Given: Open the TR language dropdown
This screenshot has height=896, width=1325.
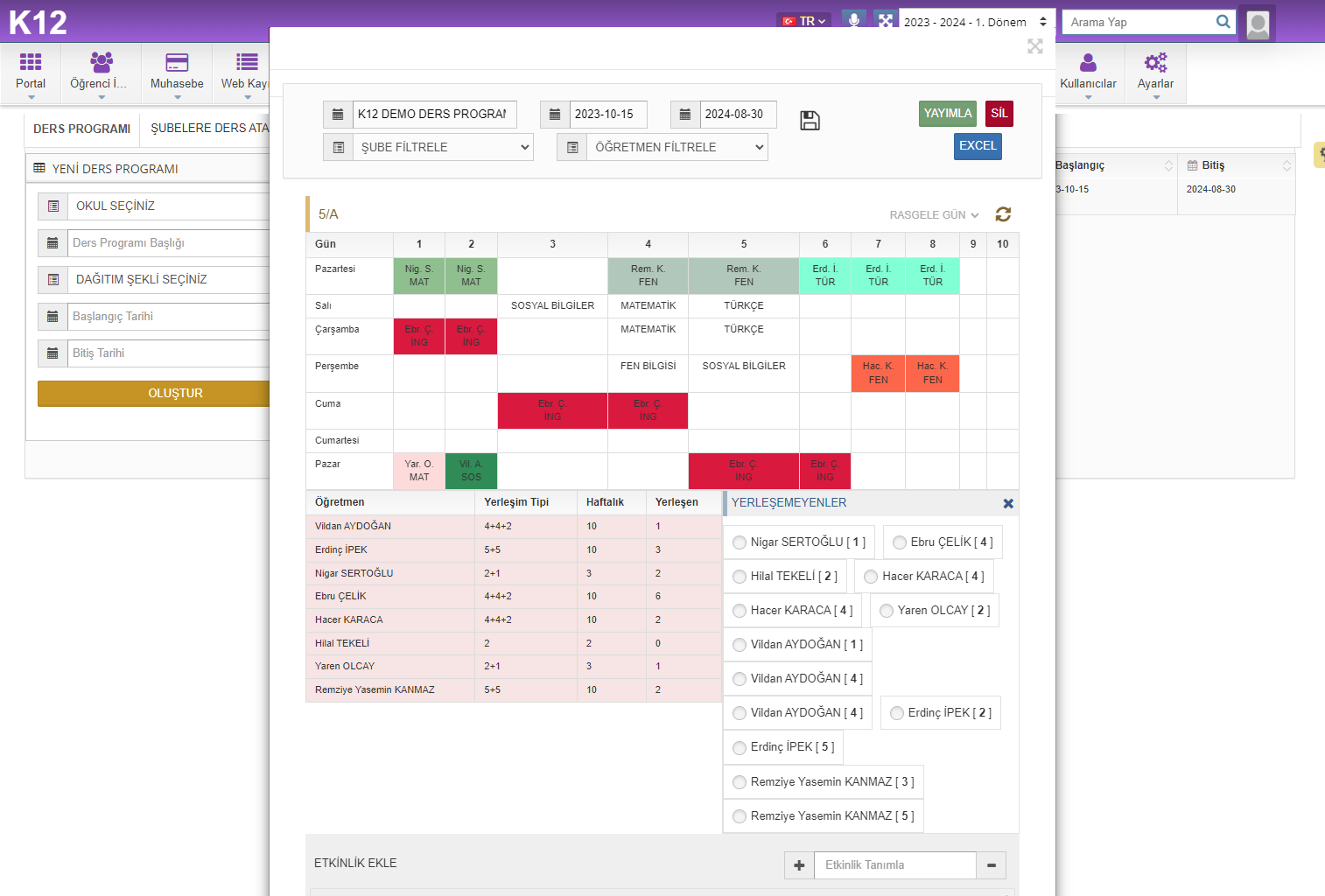Looking at the screenshot, I should (805, 21).
